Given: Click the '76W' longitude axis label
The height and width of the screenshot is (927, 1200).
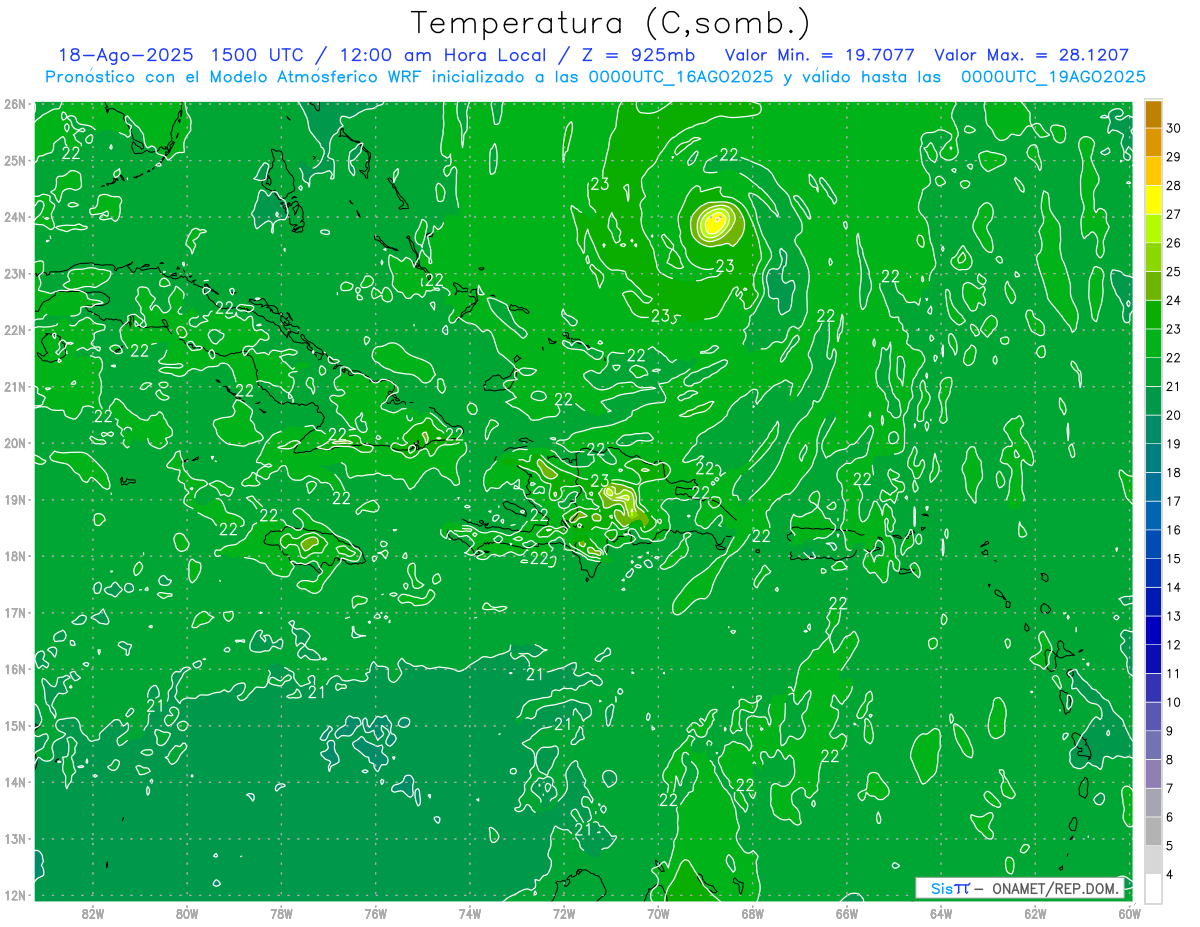Looking at the screenshot, I should coord(375,913).
